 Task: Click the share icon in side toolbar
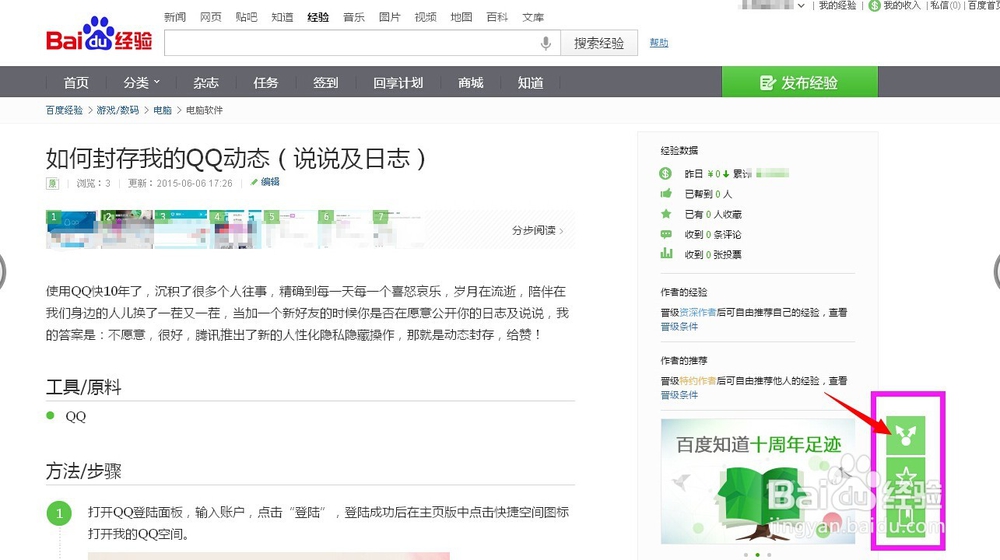pyautogui.click(x=906, y=436)
